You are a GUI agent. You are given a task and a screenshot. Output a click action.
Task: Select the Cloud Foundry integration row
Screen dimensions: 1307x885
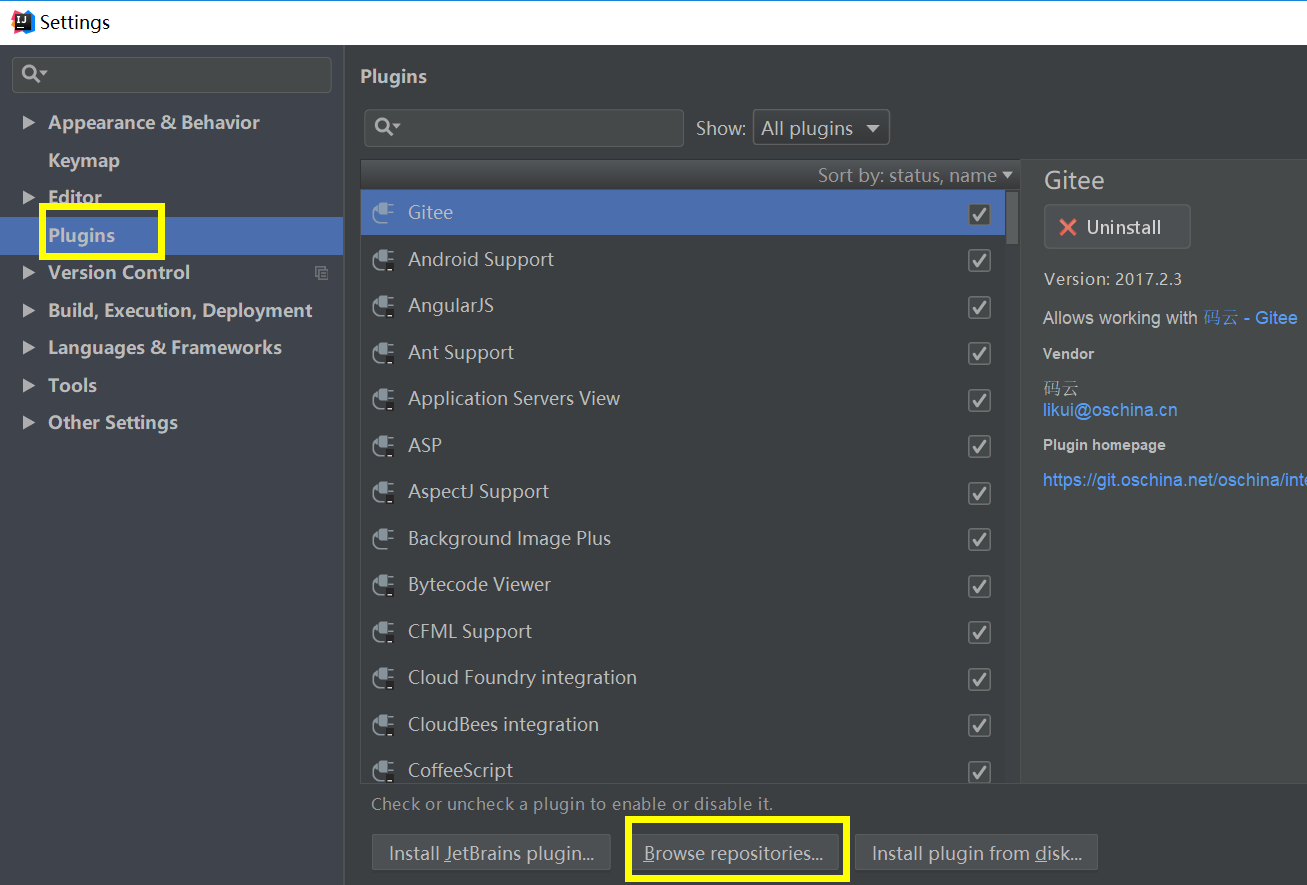point(683,678)
